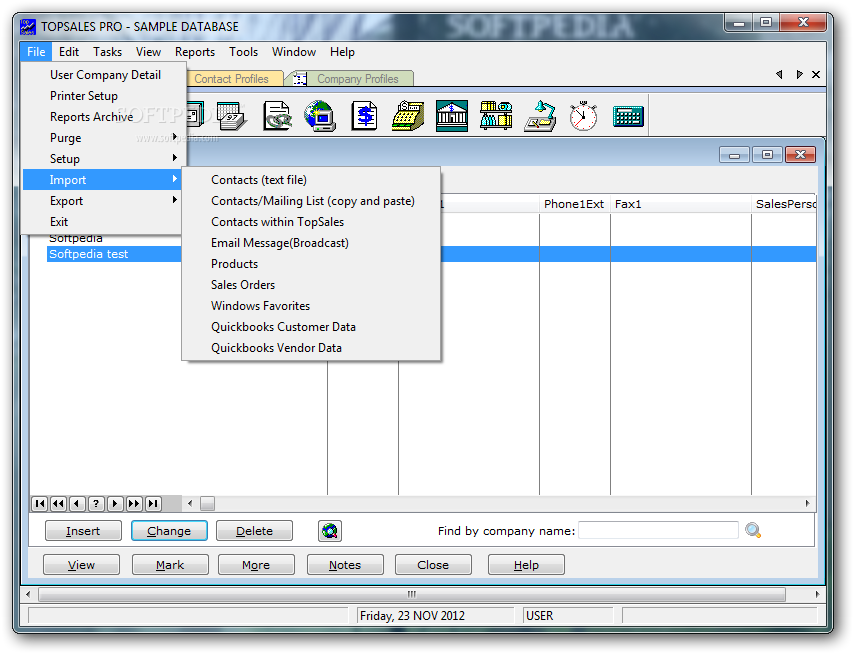Image resolution: width=854 pixels, height=654 pixels.
Task: Open the dollar sign invoice document icon
Action: [364, 115]
